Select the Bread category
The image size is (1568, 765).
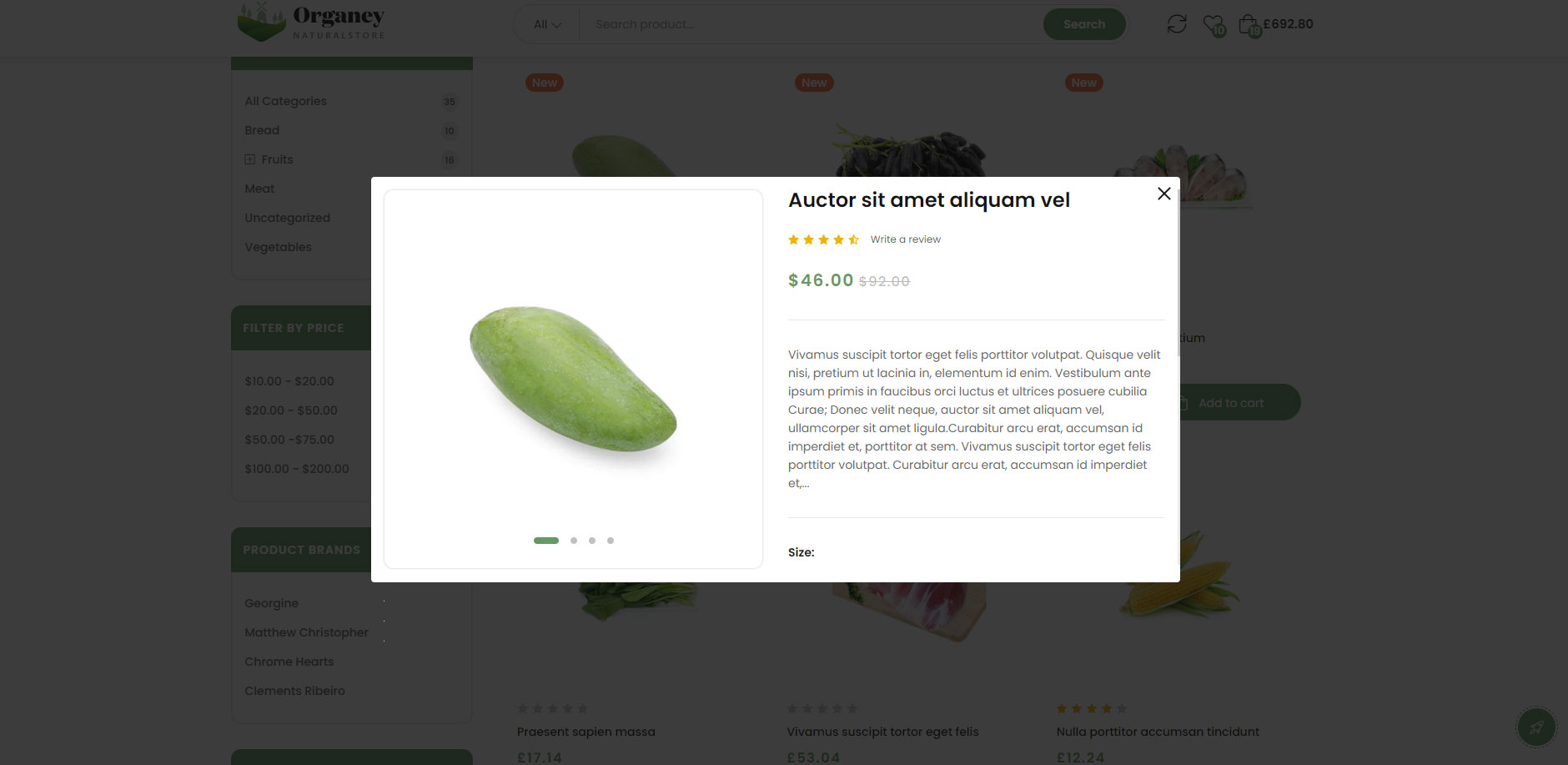(x=262, y=130)
